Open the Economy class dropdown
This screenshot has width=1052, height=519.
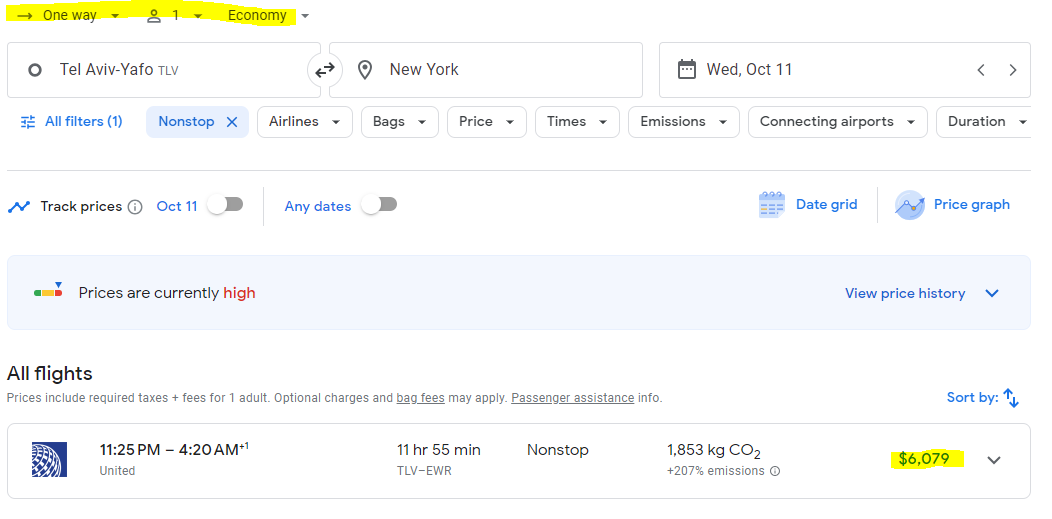point(268,16)
